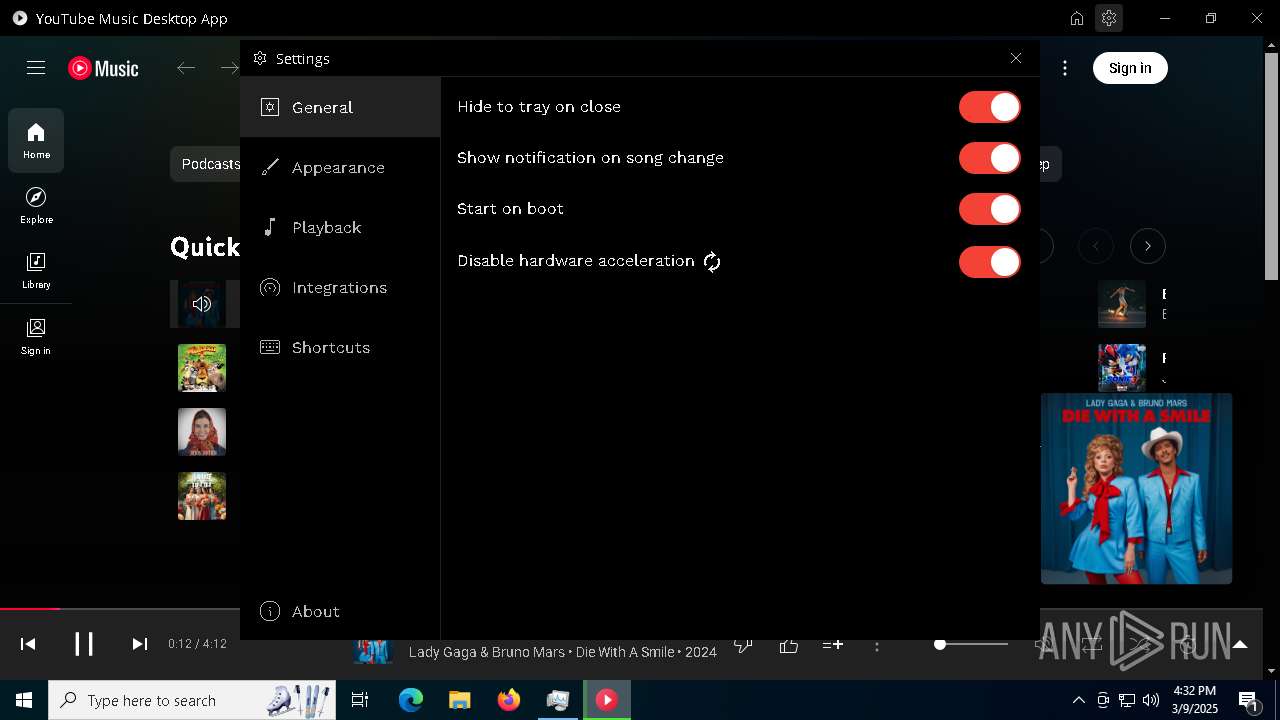Open Microsoft Edge from taskbar
Viewport: 1280px width, 720px height.
pyautogui.click(x=411, y=700)
